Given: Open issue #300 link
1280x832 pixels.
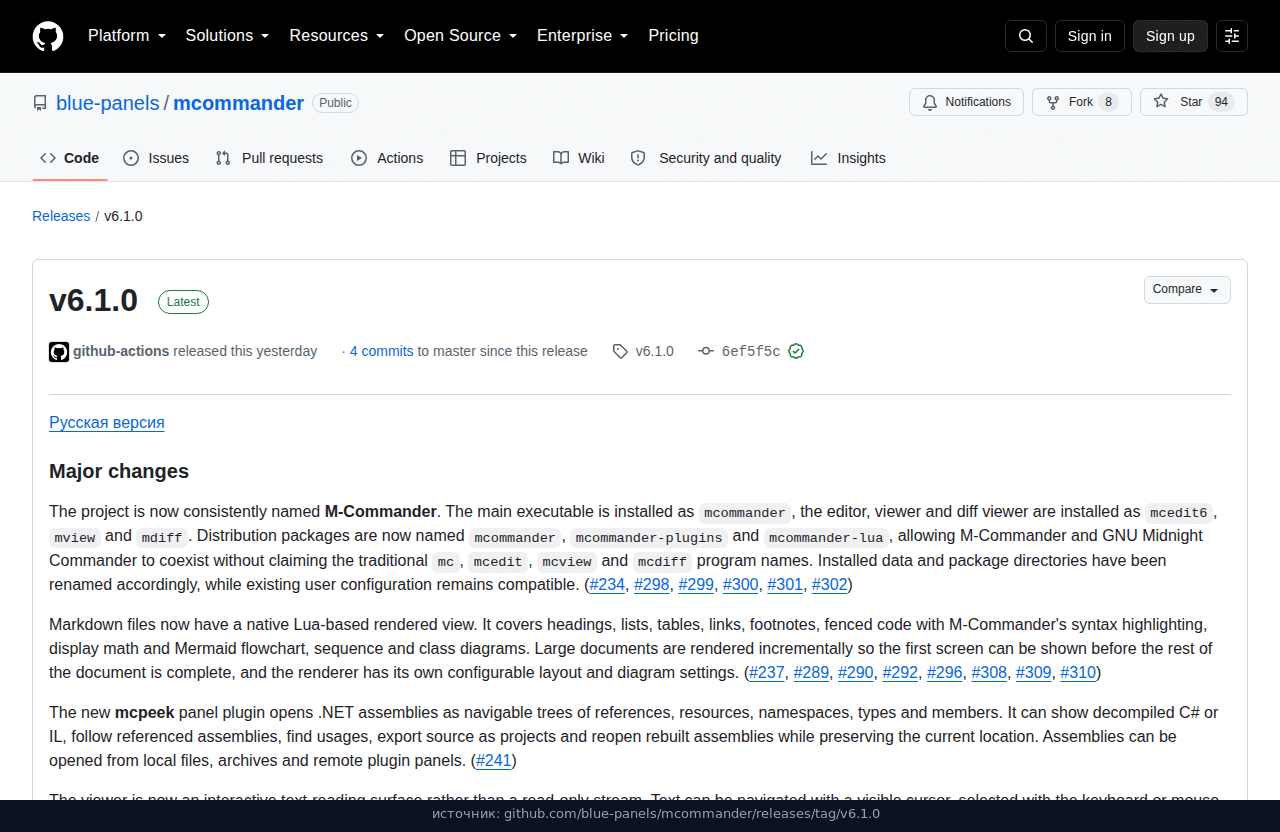Looking at the screenshot, I should tap(741, 585).
